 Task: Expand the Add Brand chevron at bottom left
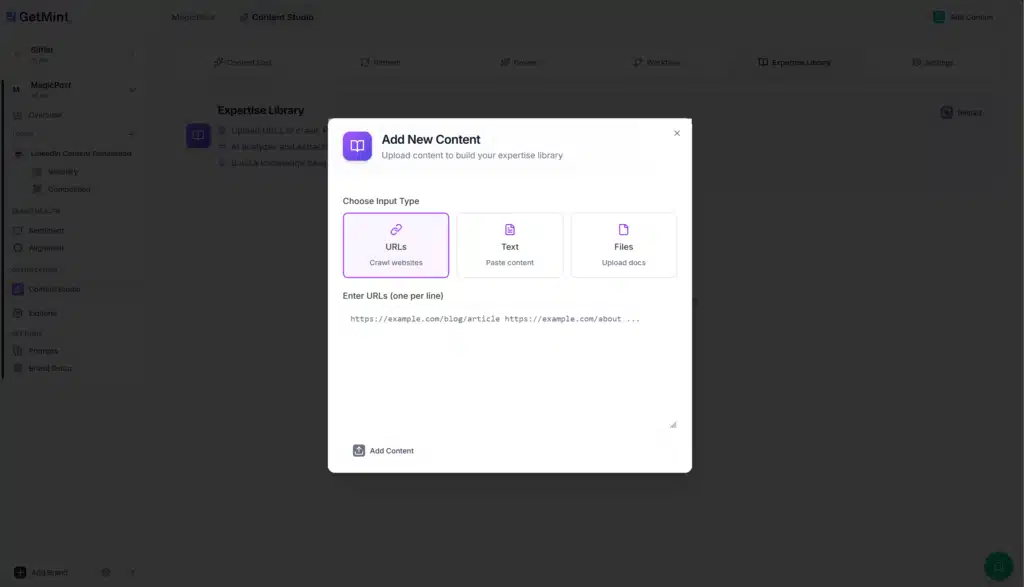tap(131, 571)
